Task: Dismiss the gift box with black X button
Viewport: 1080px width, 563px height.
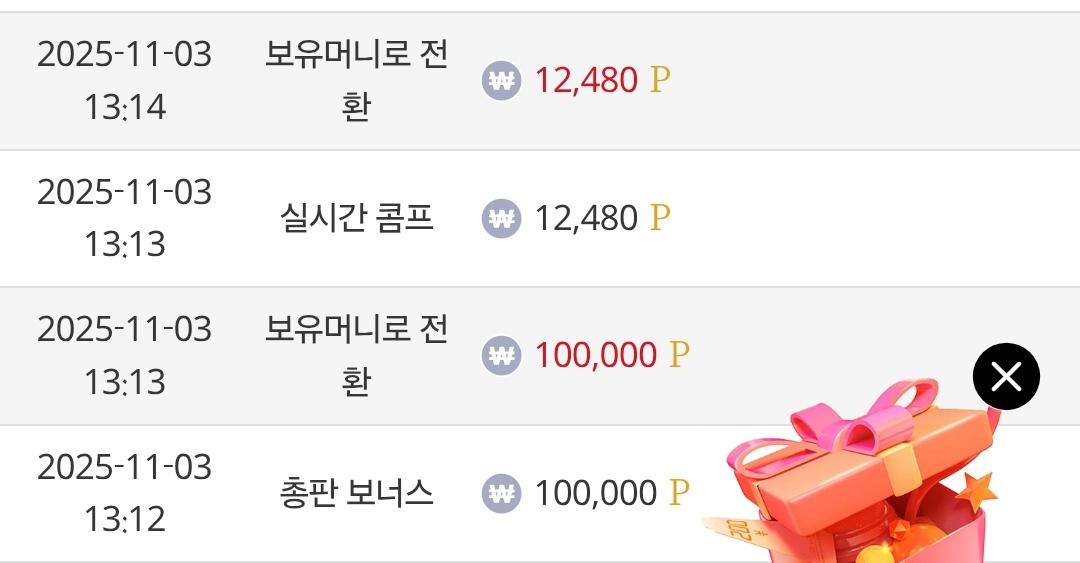Action: tap(1006, 377)
